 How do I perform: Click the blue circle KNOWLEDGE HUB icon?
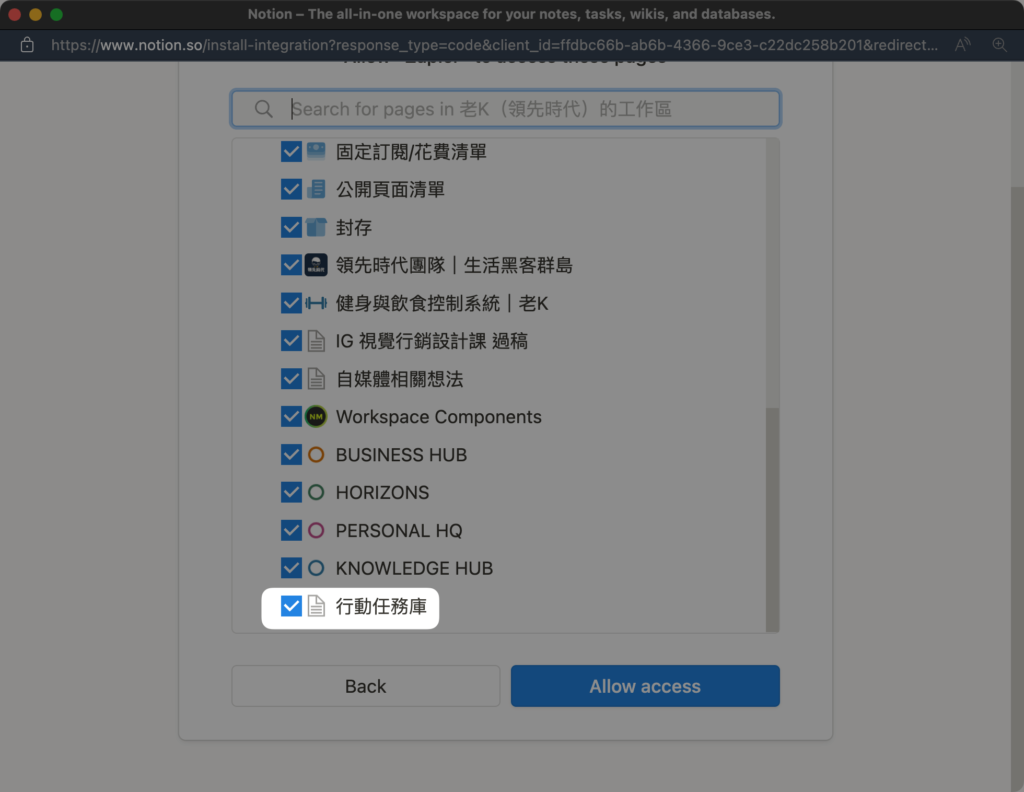click(x=316, y=568)
